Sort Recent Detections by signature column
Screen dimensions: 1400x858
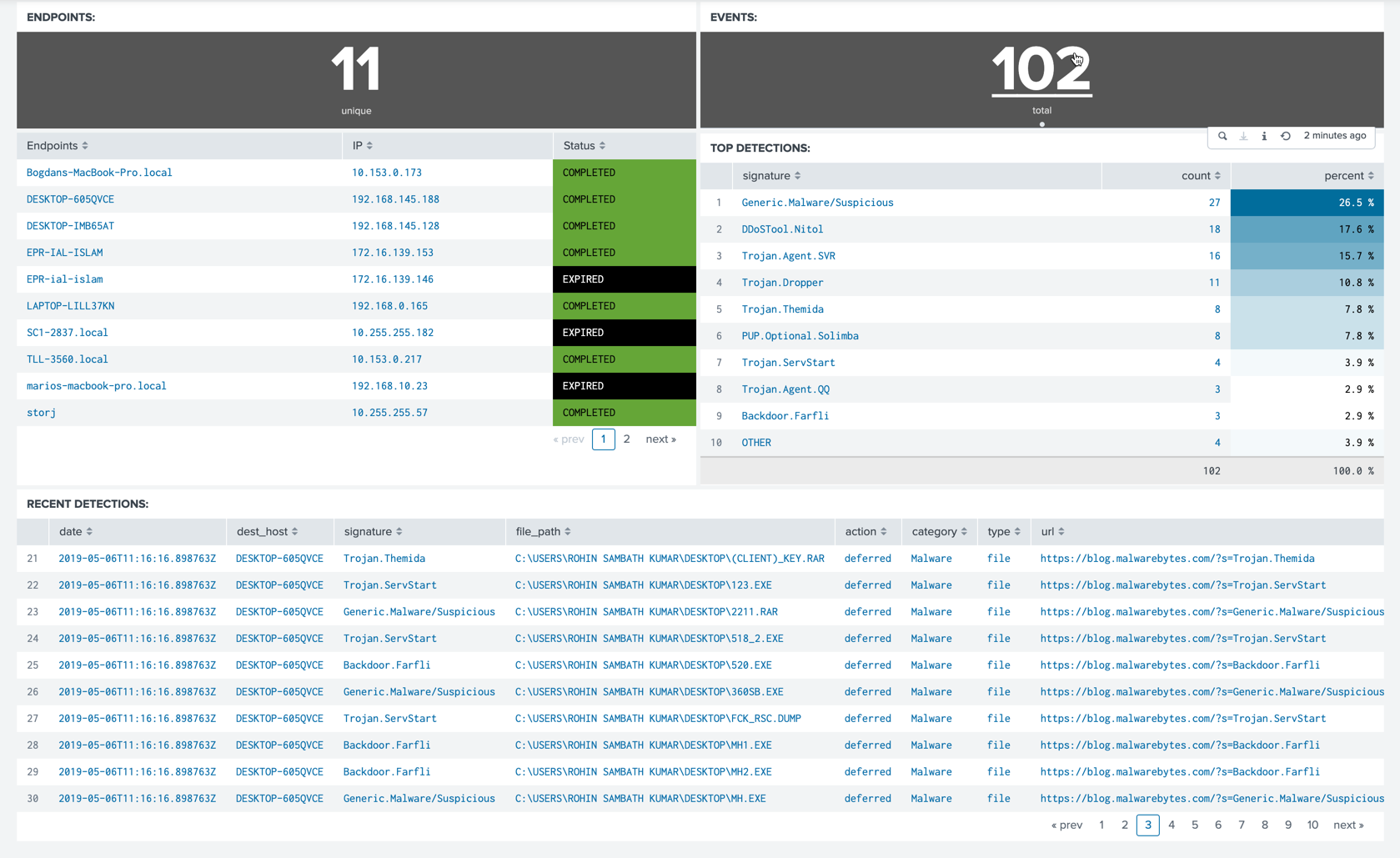[373, 532]
